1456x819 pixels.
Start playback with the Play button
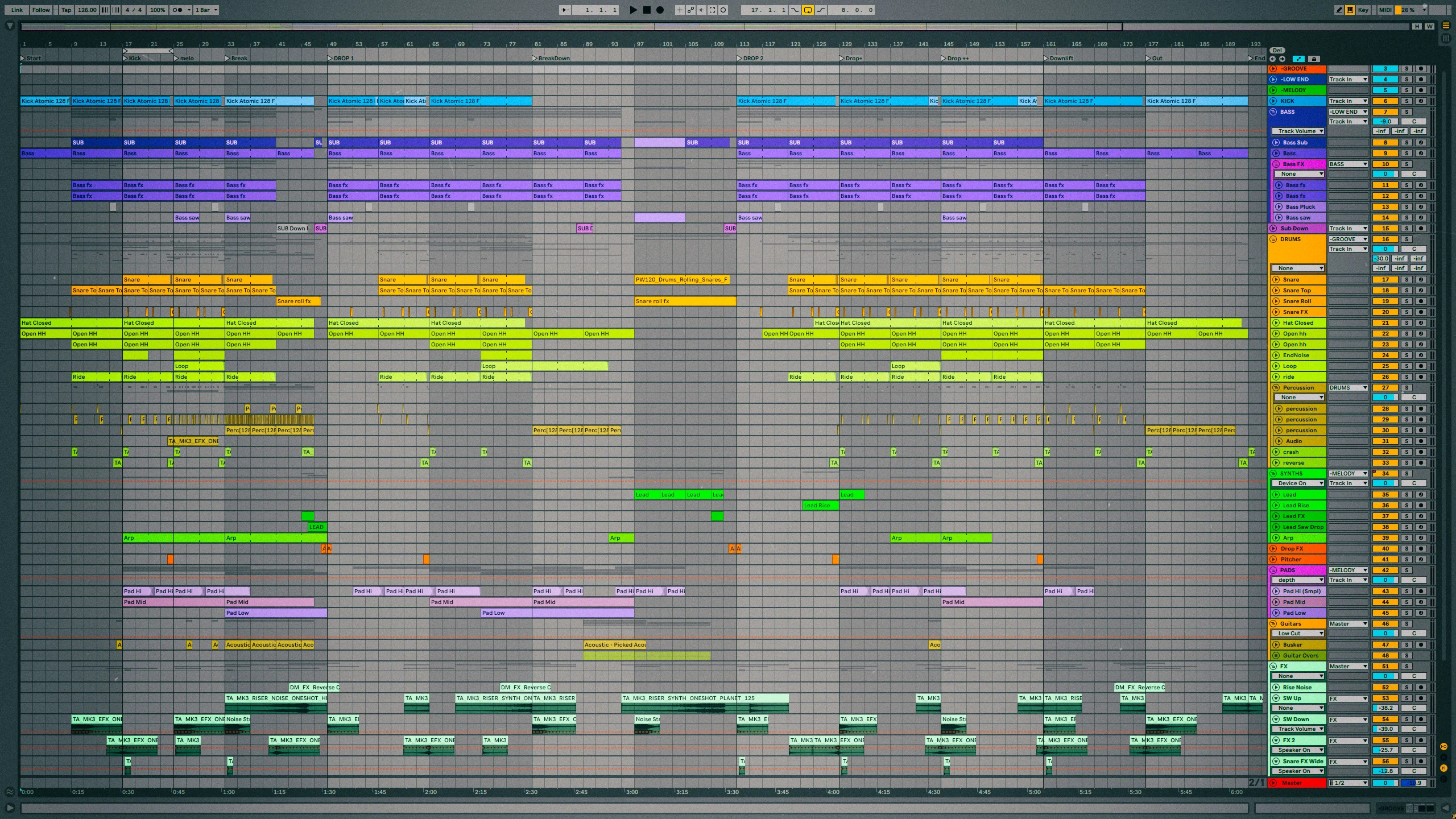point(634,10)
